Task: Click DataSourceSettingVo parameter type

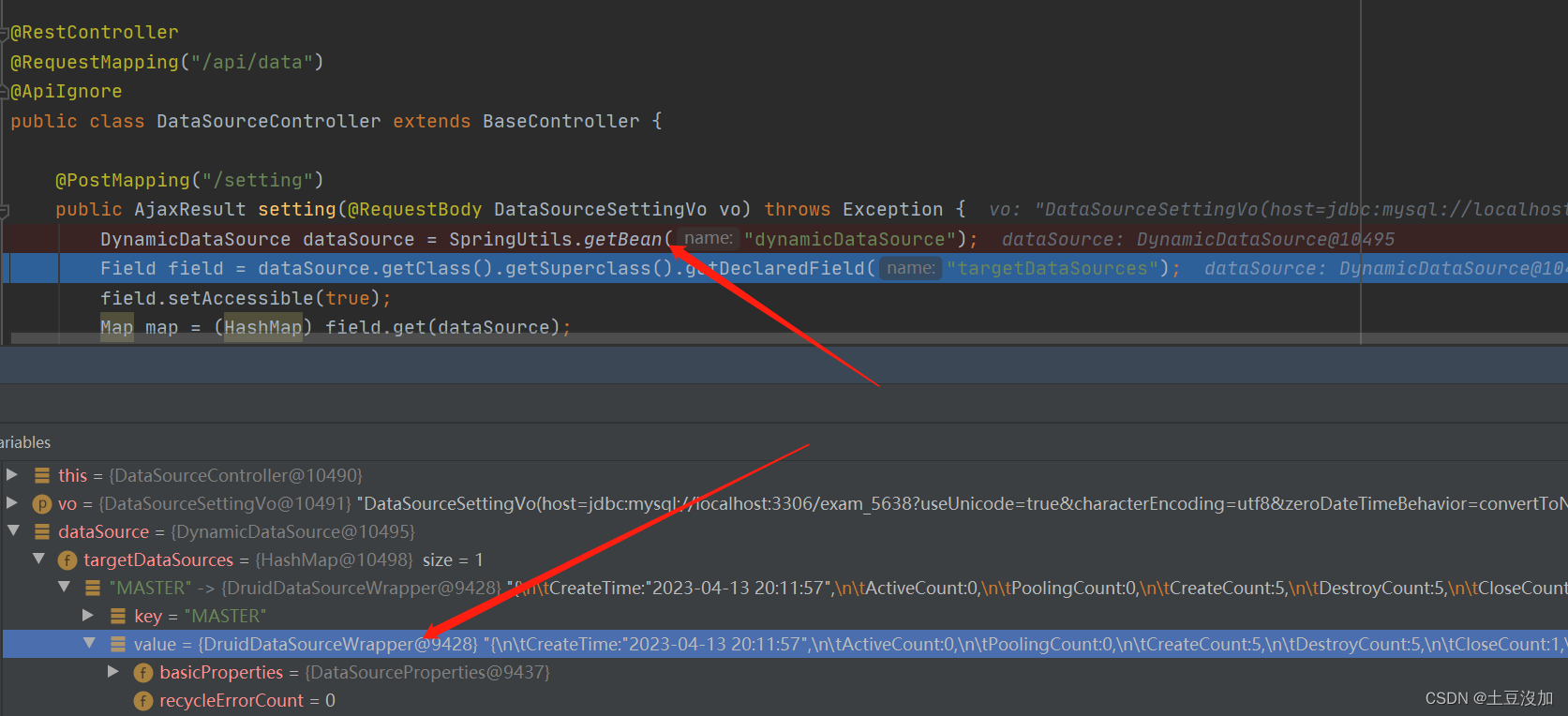Action: tap(601, 209)
